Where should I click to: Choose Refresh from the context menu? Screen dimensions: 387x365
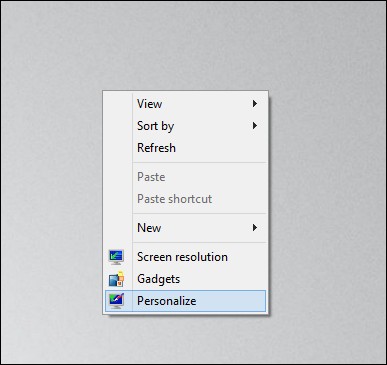pyautogui.click(x=185, y=148)
